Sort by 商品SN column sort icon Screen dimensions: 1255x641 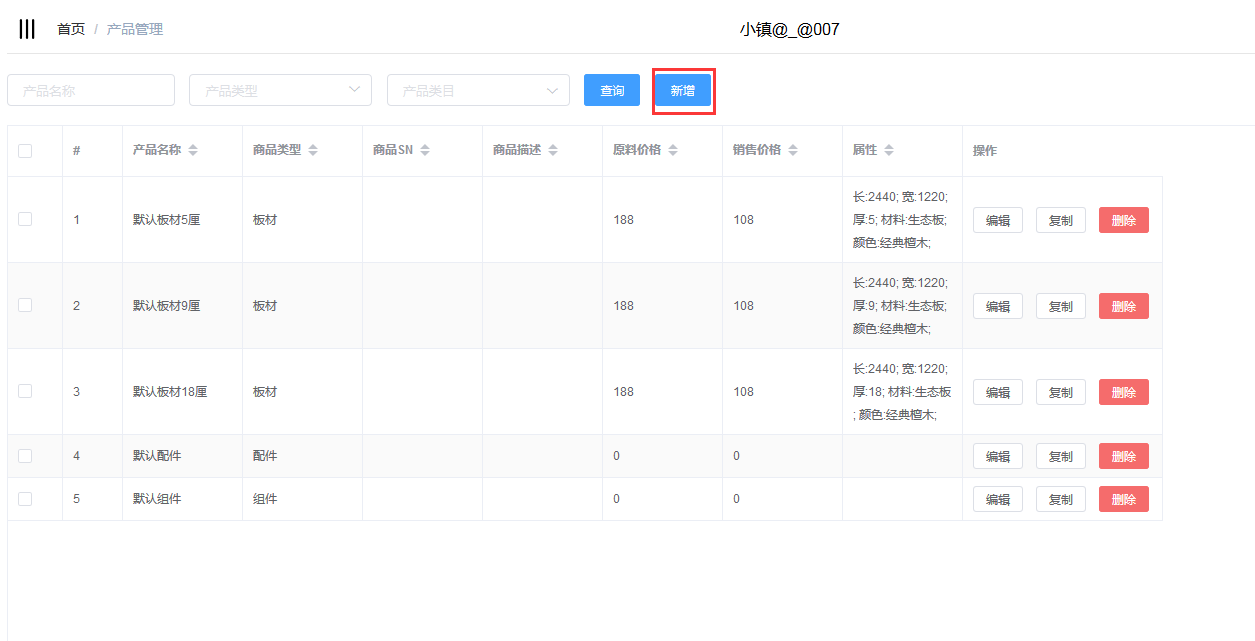point(425,150)
